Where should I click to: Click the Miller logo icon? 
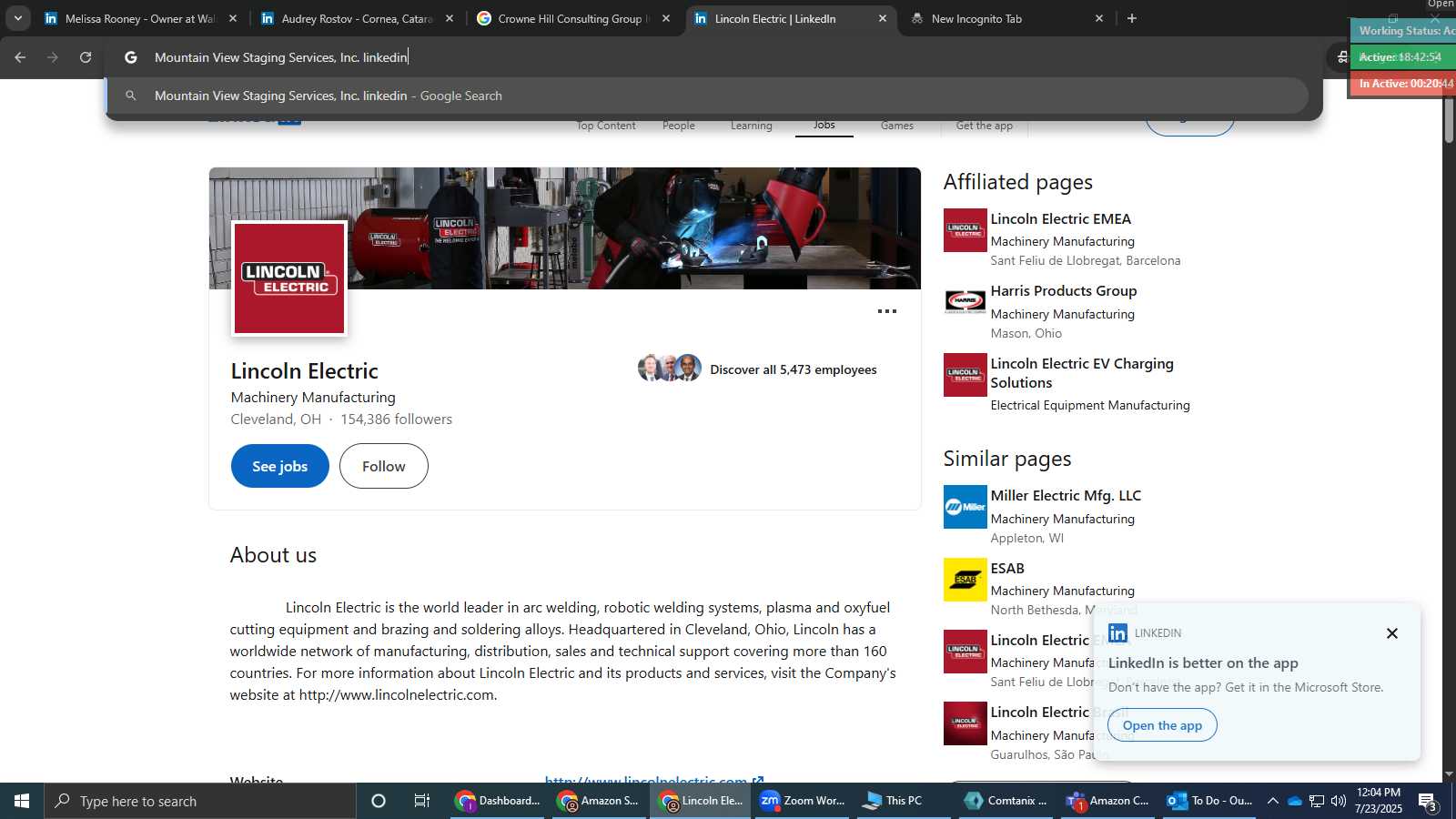[966, 507]
